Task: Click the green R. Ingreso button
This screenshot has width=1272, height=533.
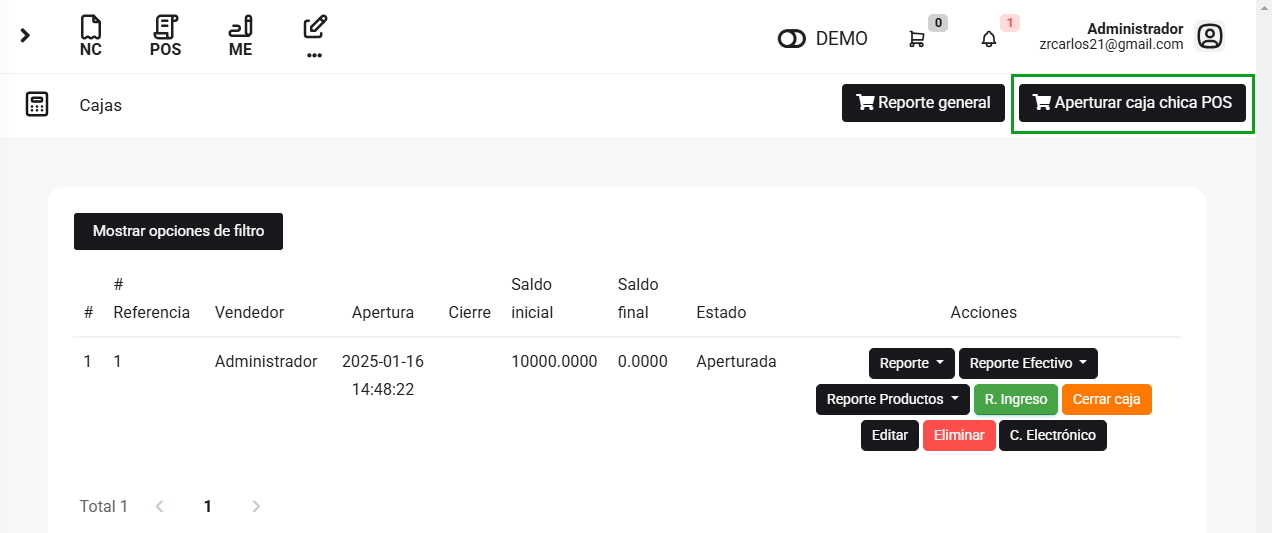Action: point(1015,399)
